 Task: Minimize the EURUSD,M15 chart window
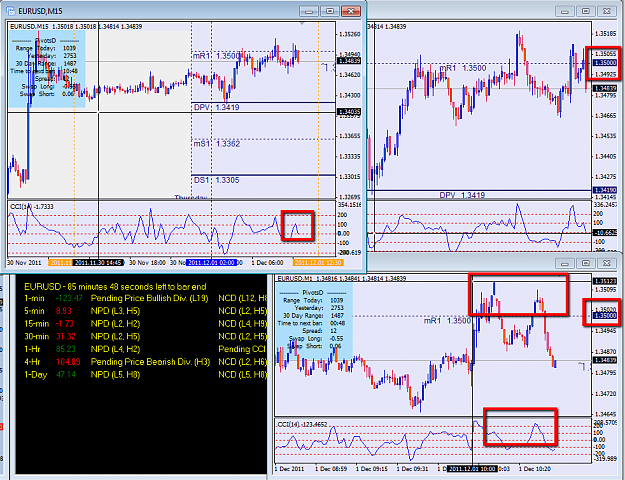point(309,11)
